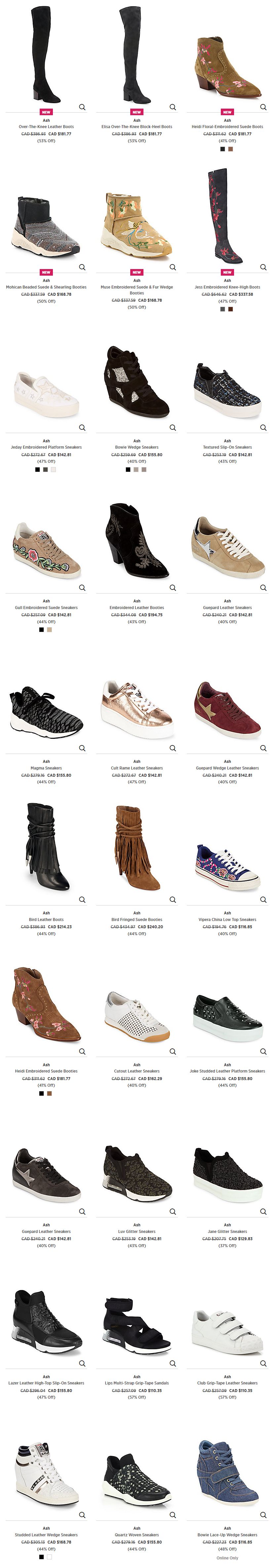Click magnifier icon on Jane Glitter Sneakers

pos(263,1211)
